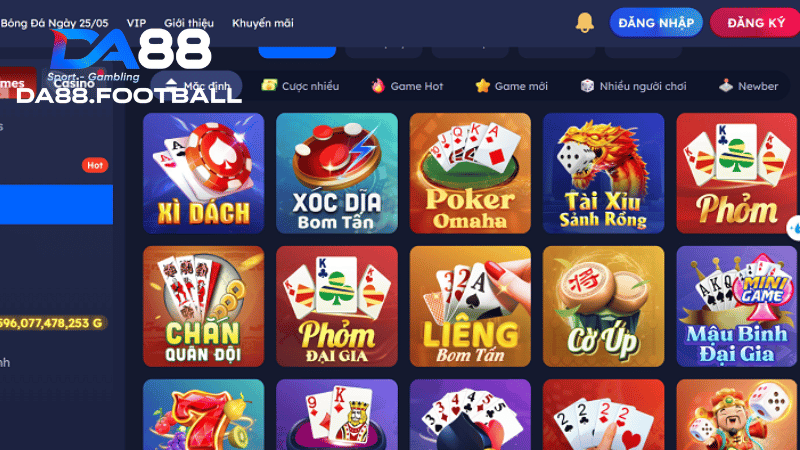The width and height of the screenshot is (800, 450).
Task: Go to the Giới thiệu page
Action: click(x=189, y=23)
